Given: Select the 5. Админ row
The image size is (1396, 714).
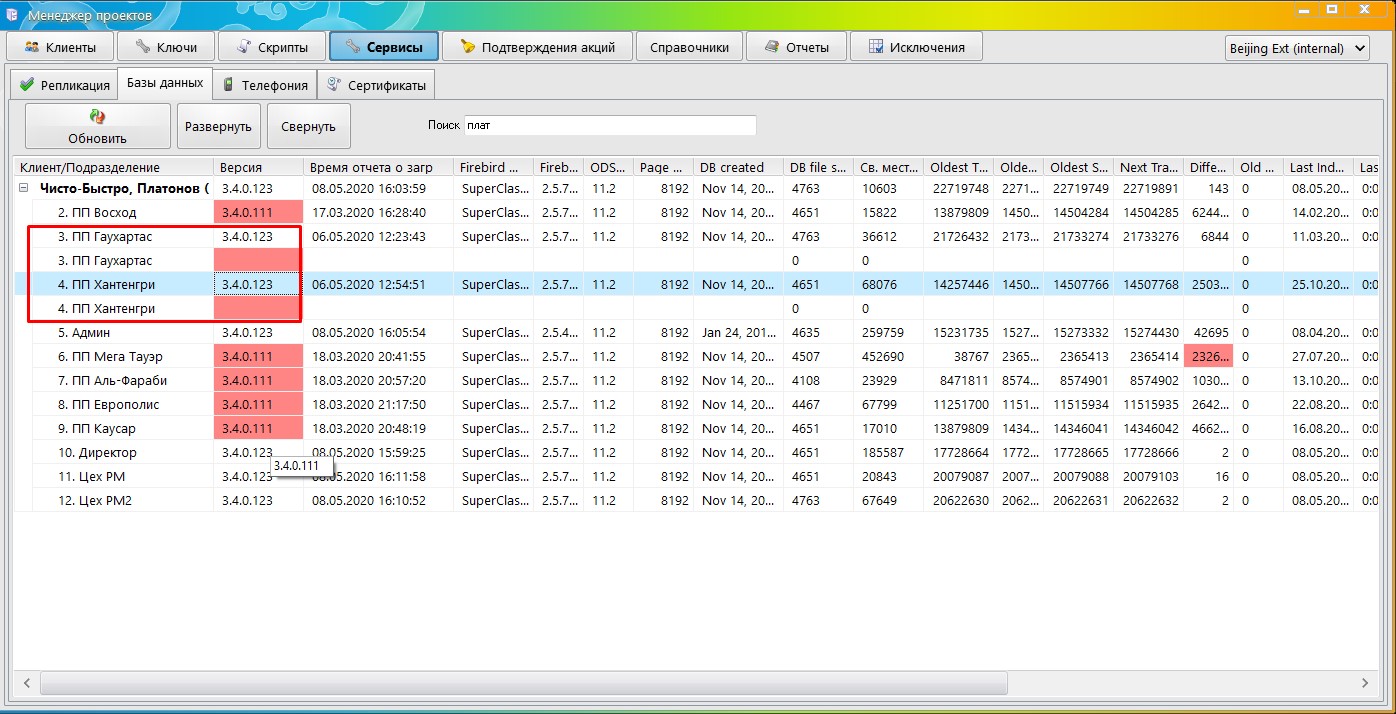Looking at the screenshot, I should click(696, 332).
